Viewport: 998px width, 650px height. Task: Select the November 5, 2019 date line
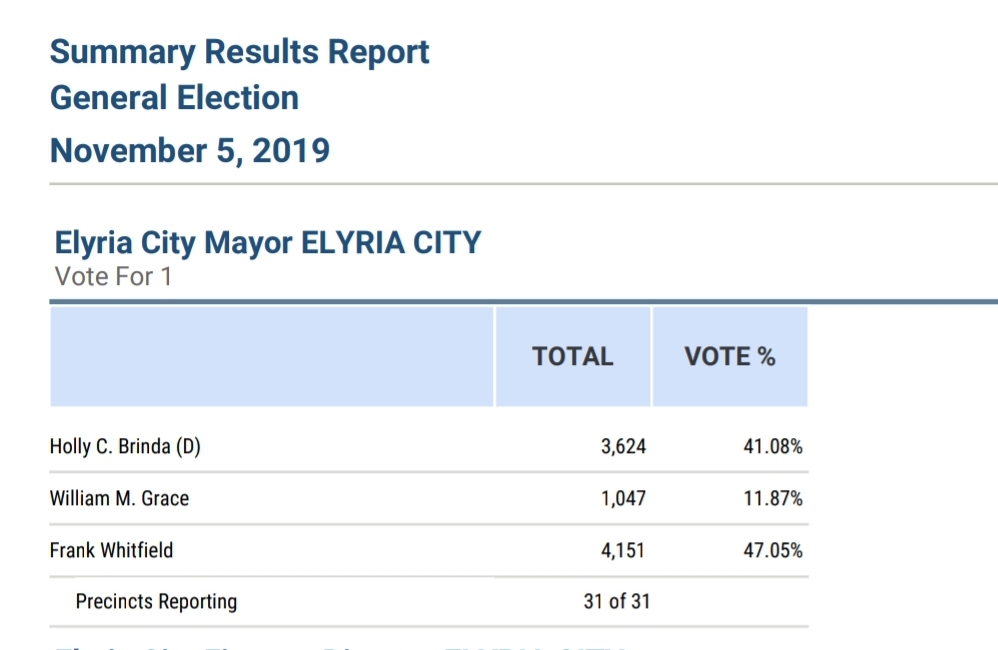point(190,150)
